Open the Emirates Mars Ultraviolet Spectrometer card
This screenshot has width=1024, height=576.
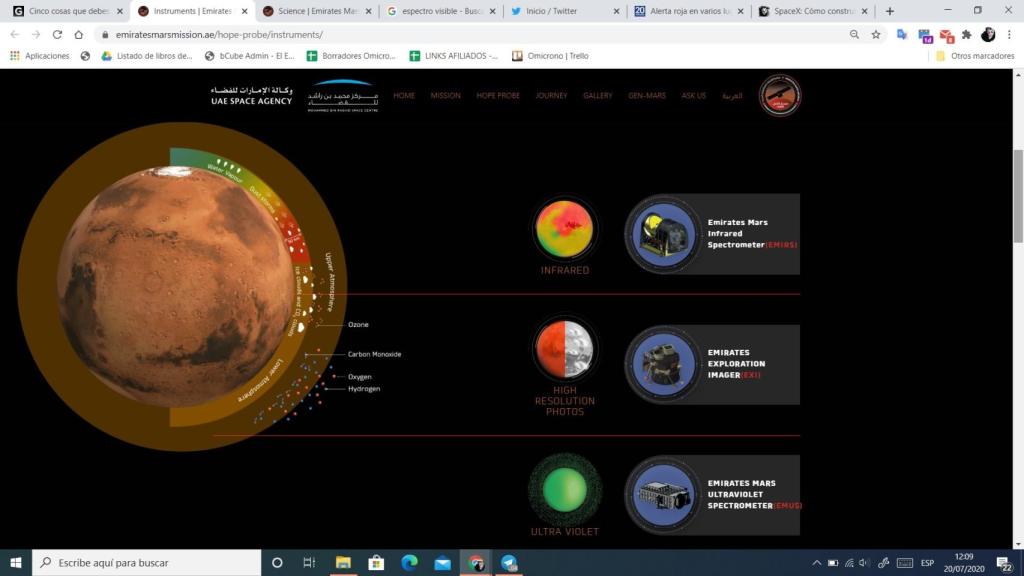pyautogui.click(x=712, y=495)
